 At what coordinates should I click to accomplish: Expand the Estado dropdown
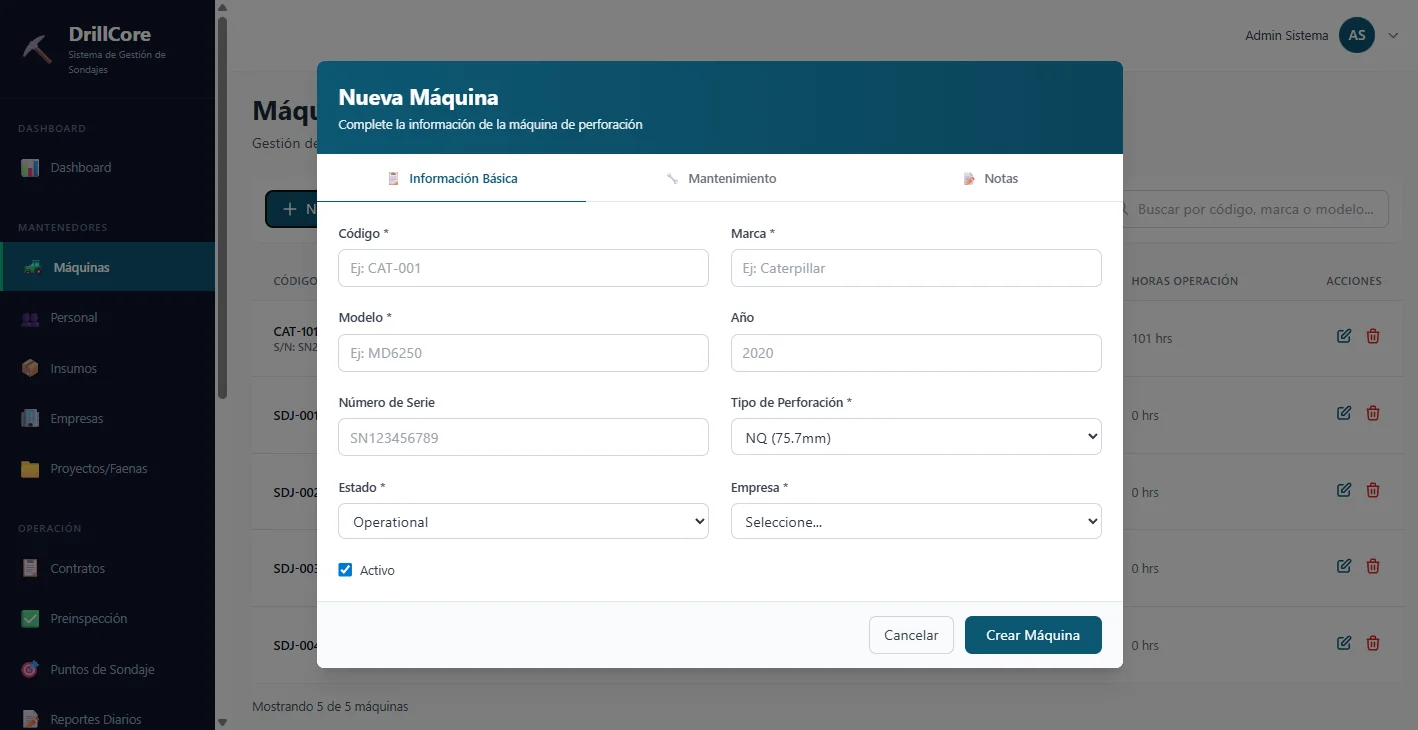pyautogui.click(x=523, y=521)
